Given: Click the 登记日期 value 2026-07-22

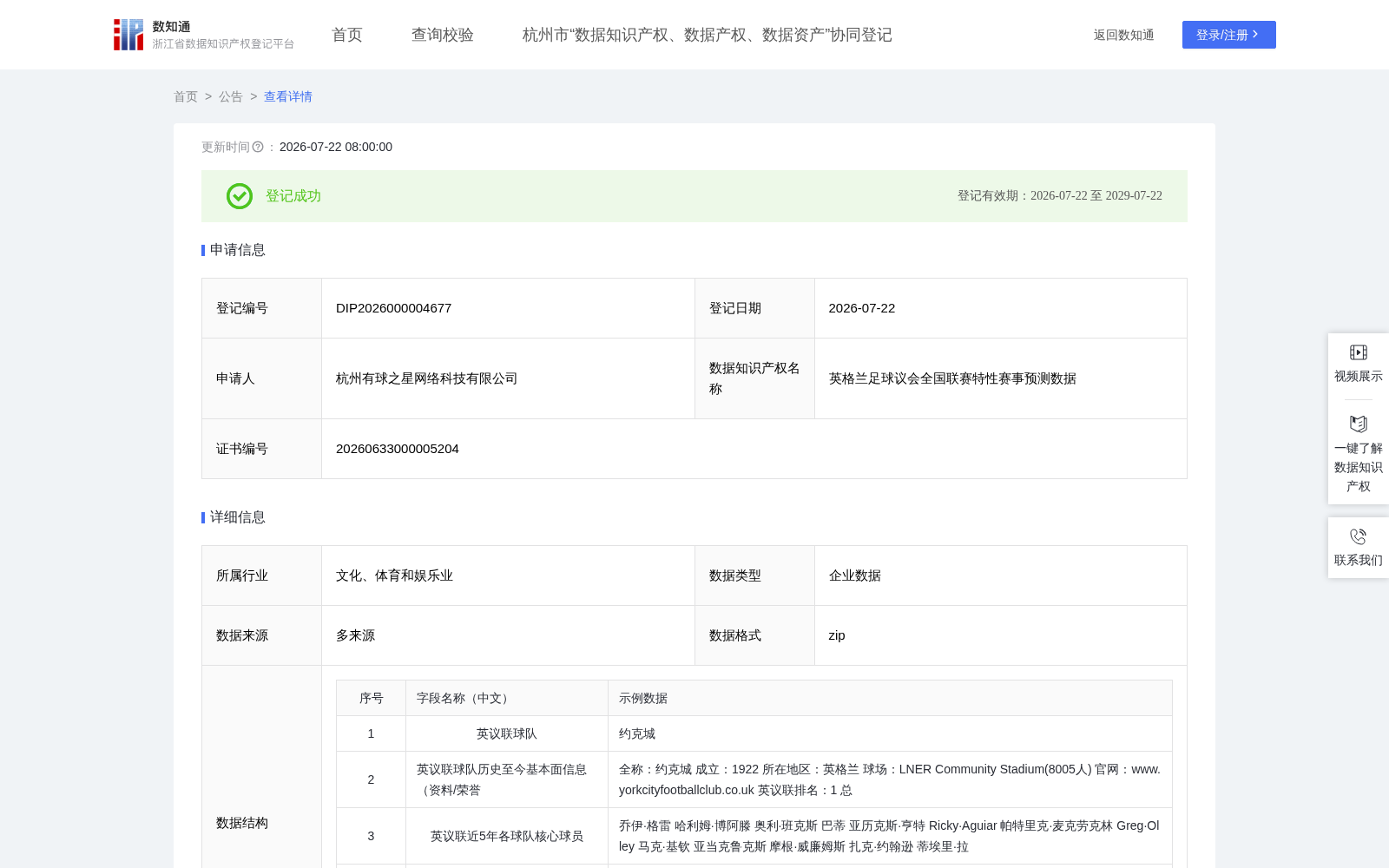Looking at the screenshot, I should [x=862, y=308].
